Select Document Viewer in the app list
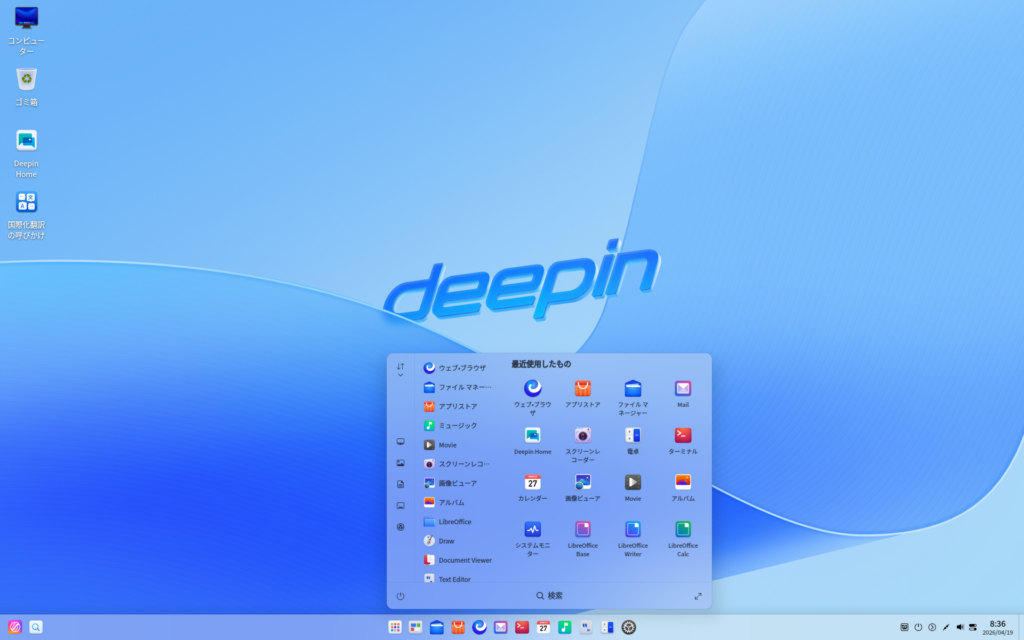Image resolution: width=1024 pixels, height=640 pixels. pos(464,560)
